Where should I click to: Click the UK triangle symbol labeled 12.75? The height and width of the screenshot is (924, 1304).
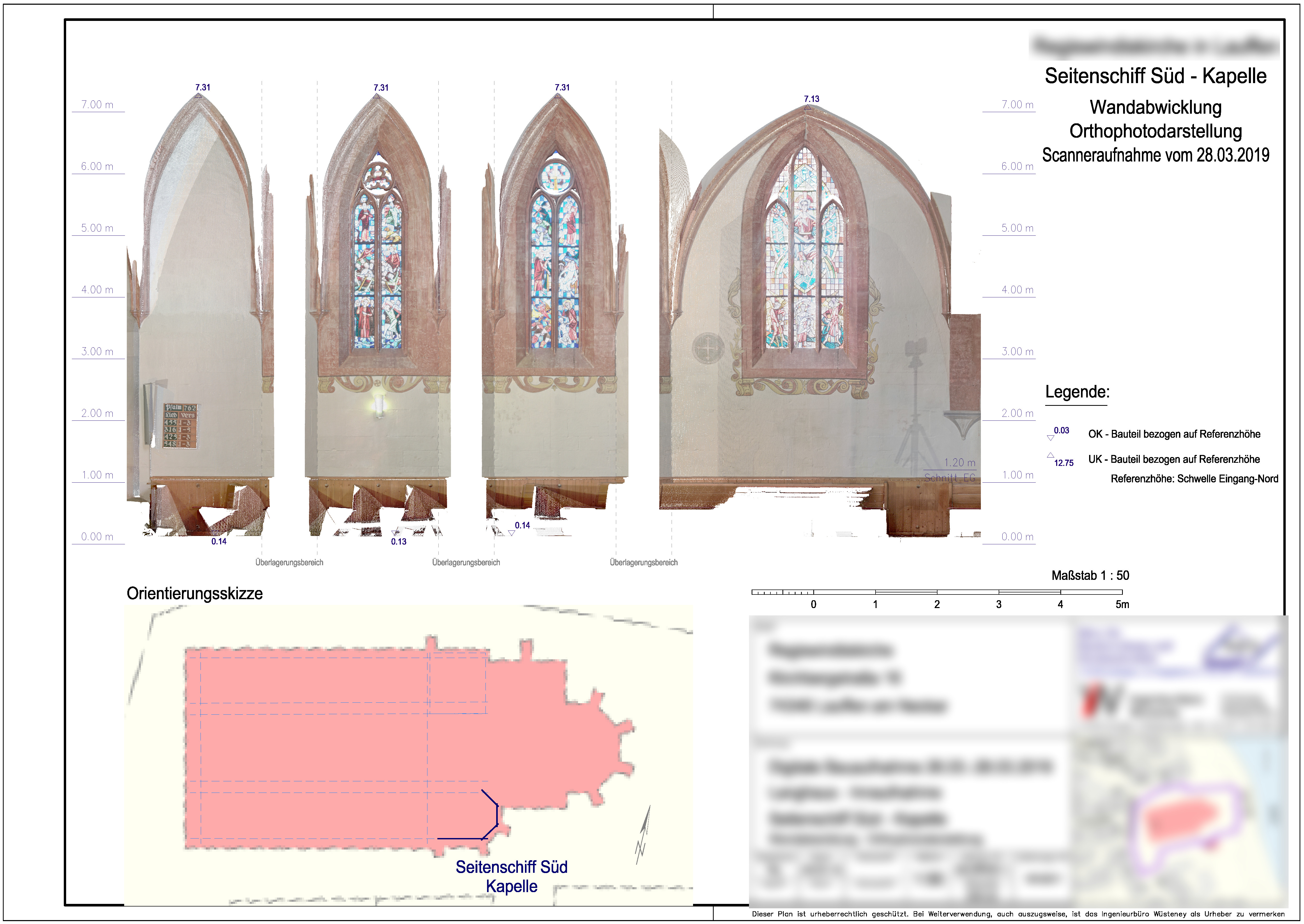pyautogui.click(x=1050, y=455)
